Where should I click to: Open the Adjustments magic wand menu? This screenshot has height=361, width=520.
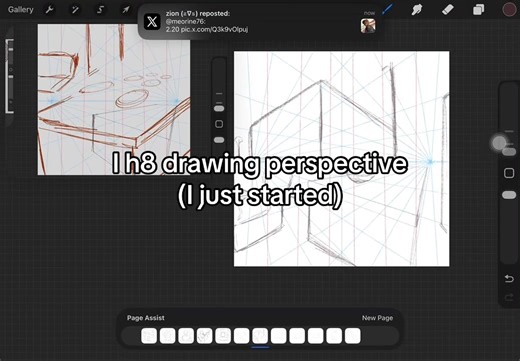[x=75, y=10]
